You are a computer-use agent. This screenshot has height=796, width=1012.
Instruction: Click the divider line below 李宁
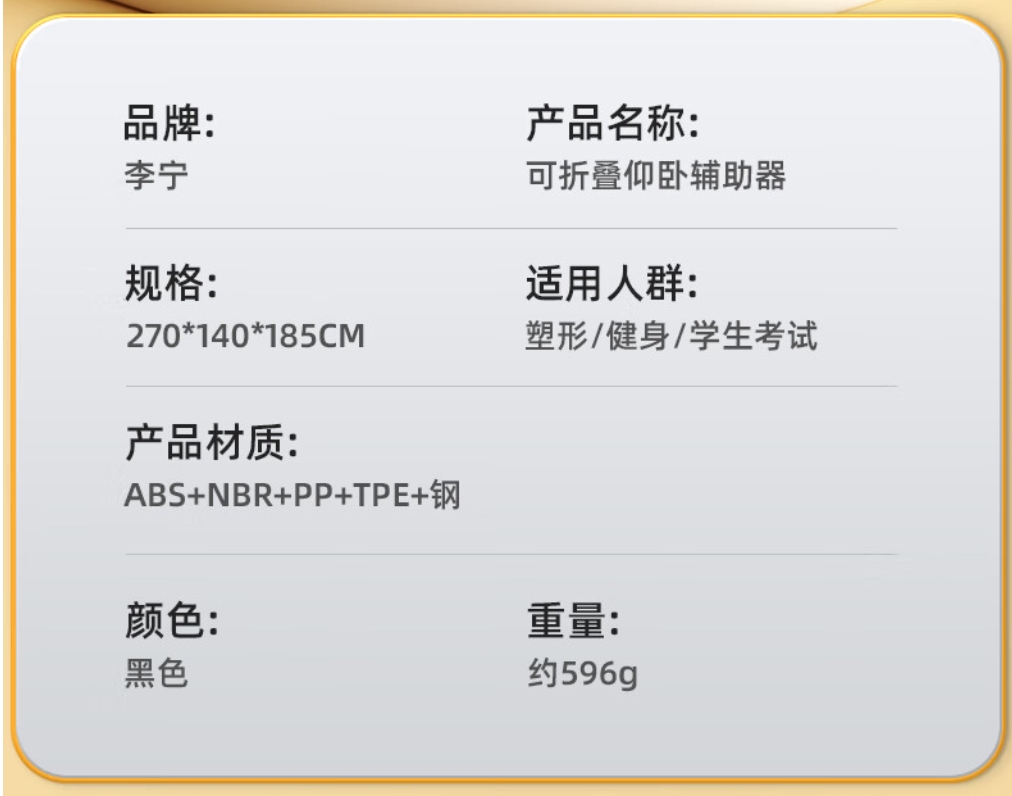coord(511,228)
